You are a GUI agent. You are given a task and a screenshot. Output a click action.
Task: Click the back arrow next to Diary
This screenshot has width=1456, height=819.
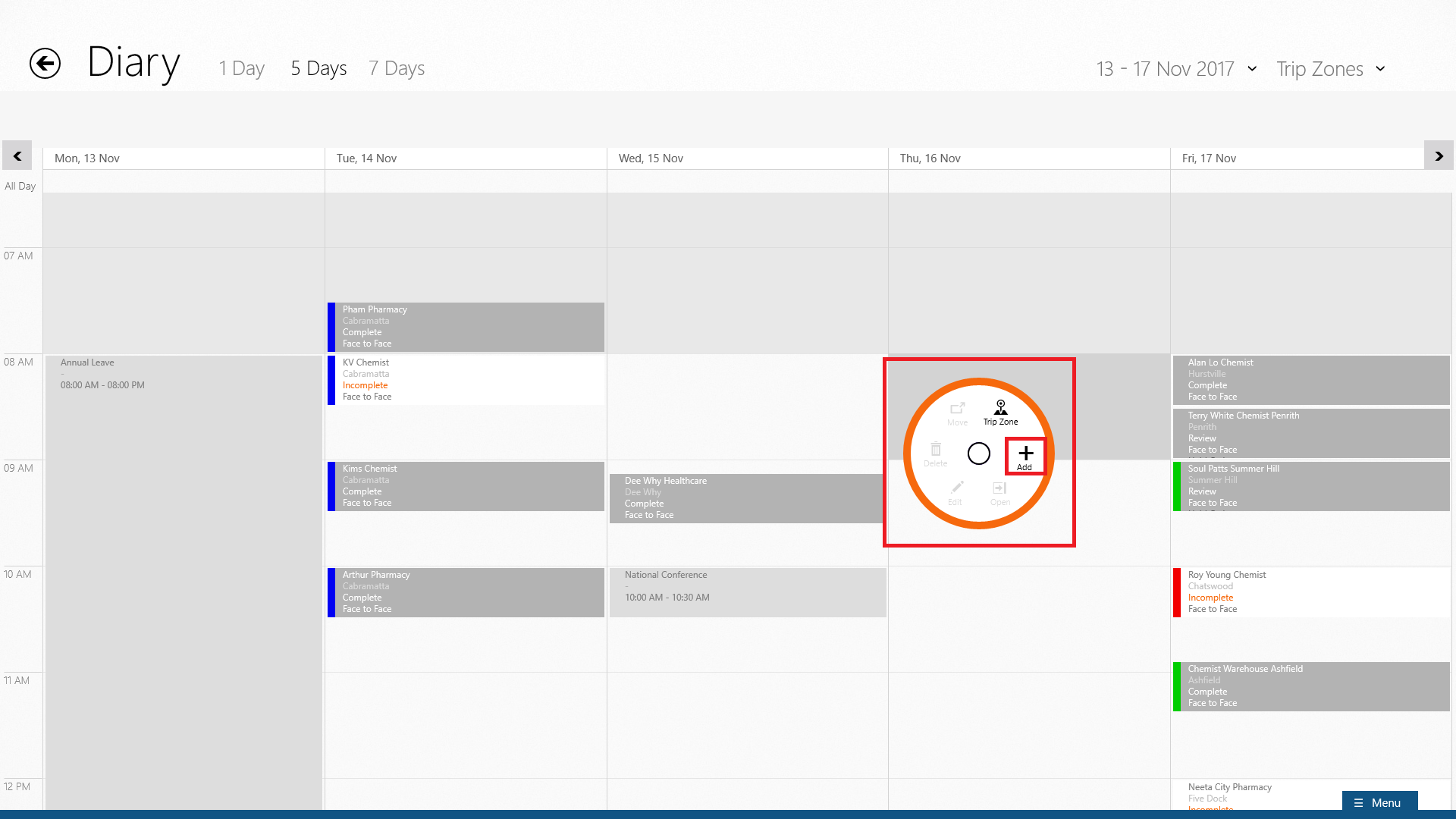(x=45, y=63)
